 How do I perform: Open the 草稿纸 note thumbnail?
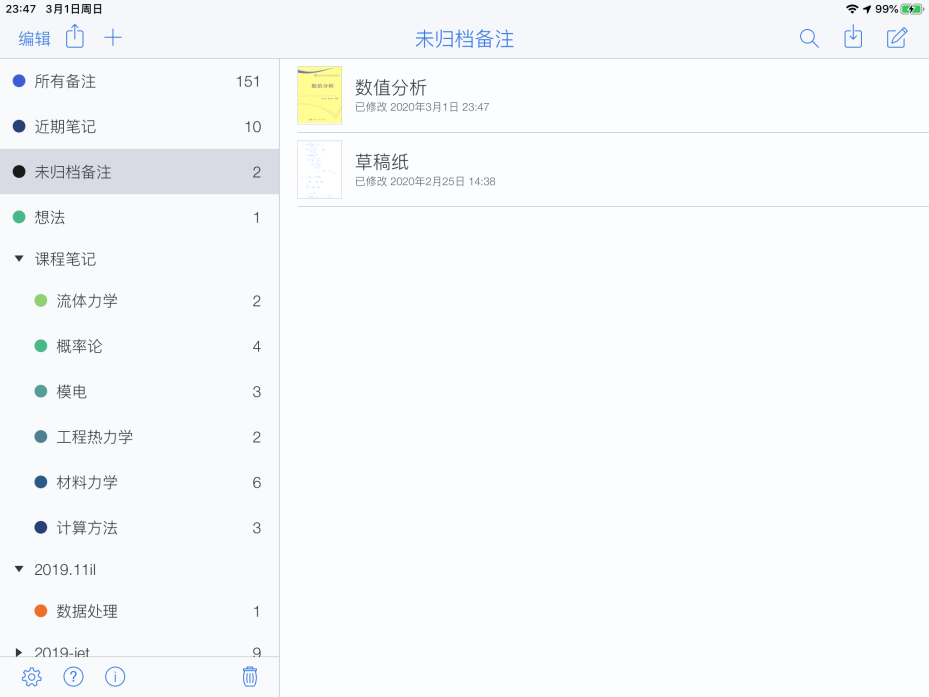click(319, 169)
